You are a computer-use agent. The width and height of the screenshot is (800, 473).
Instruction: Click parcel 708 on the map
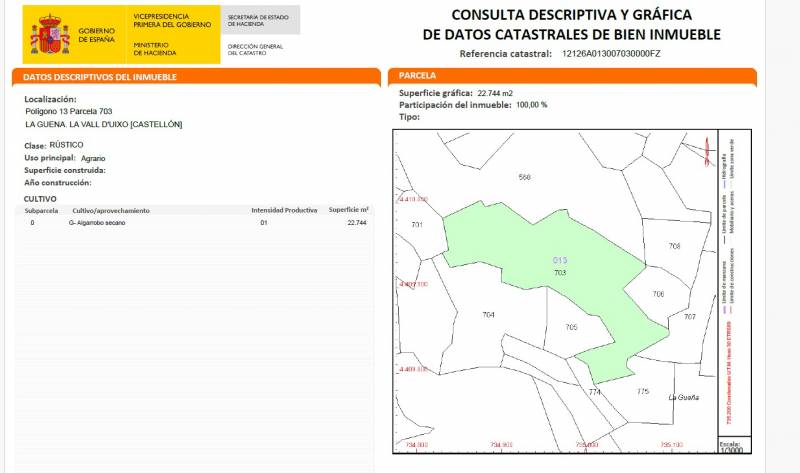click(674, 246)
